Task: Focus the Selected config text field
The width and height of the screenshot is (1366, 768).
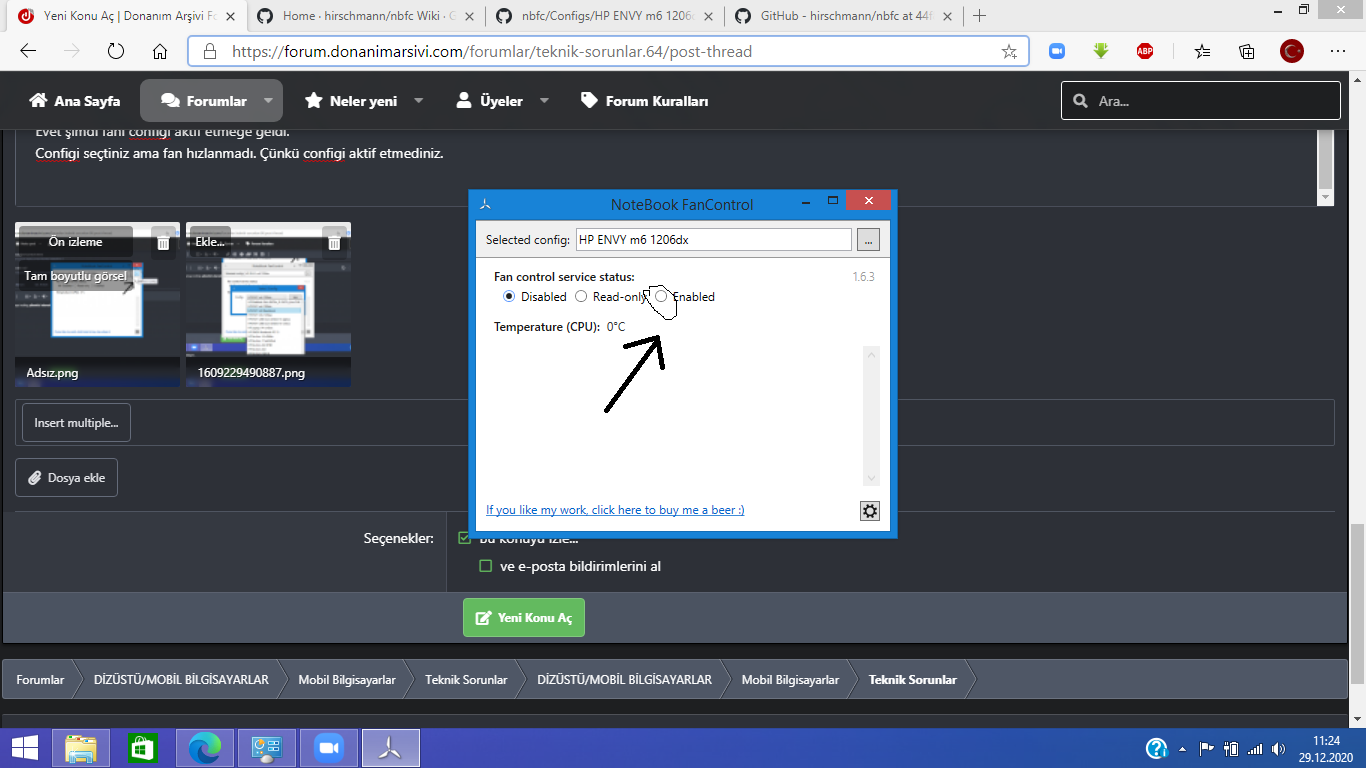Action: click(x=714, y=240)
